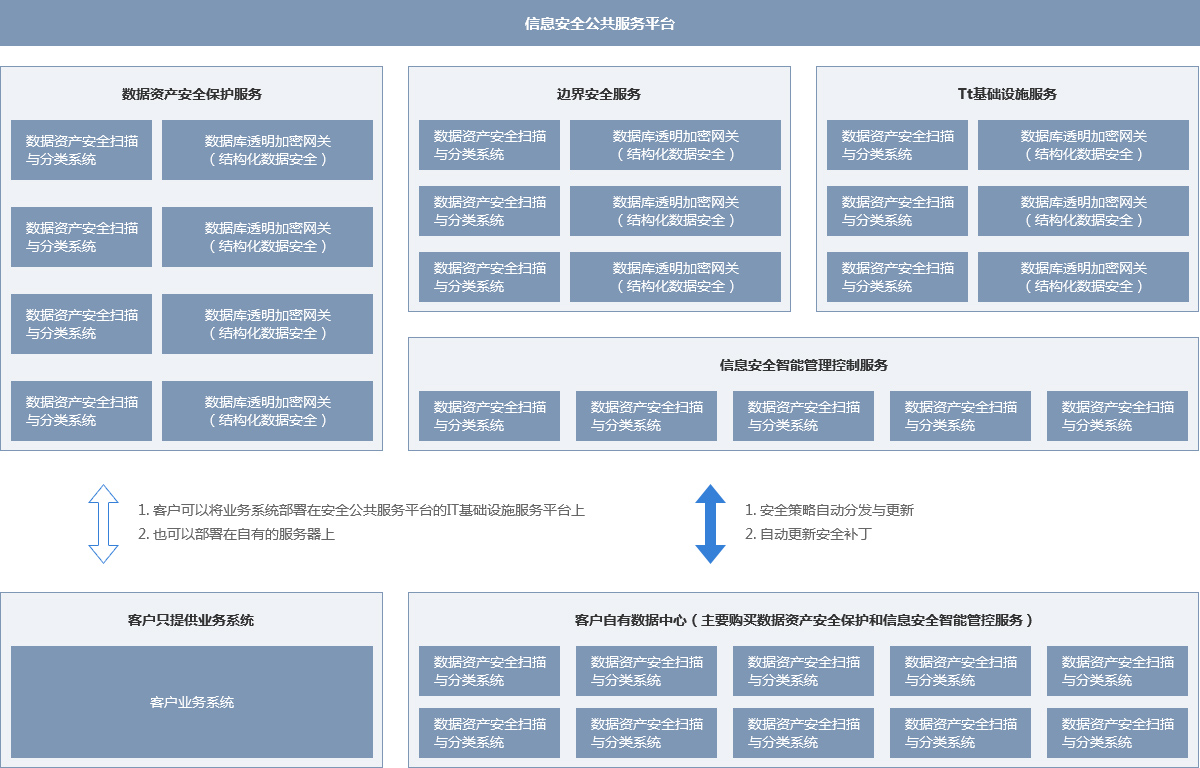The image size is (1200, 768).
Task: Select the 数据资产安全保护服务 section title
Action: coord(192,94)
